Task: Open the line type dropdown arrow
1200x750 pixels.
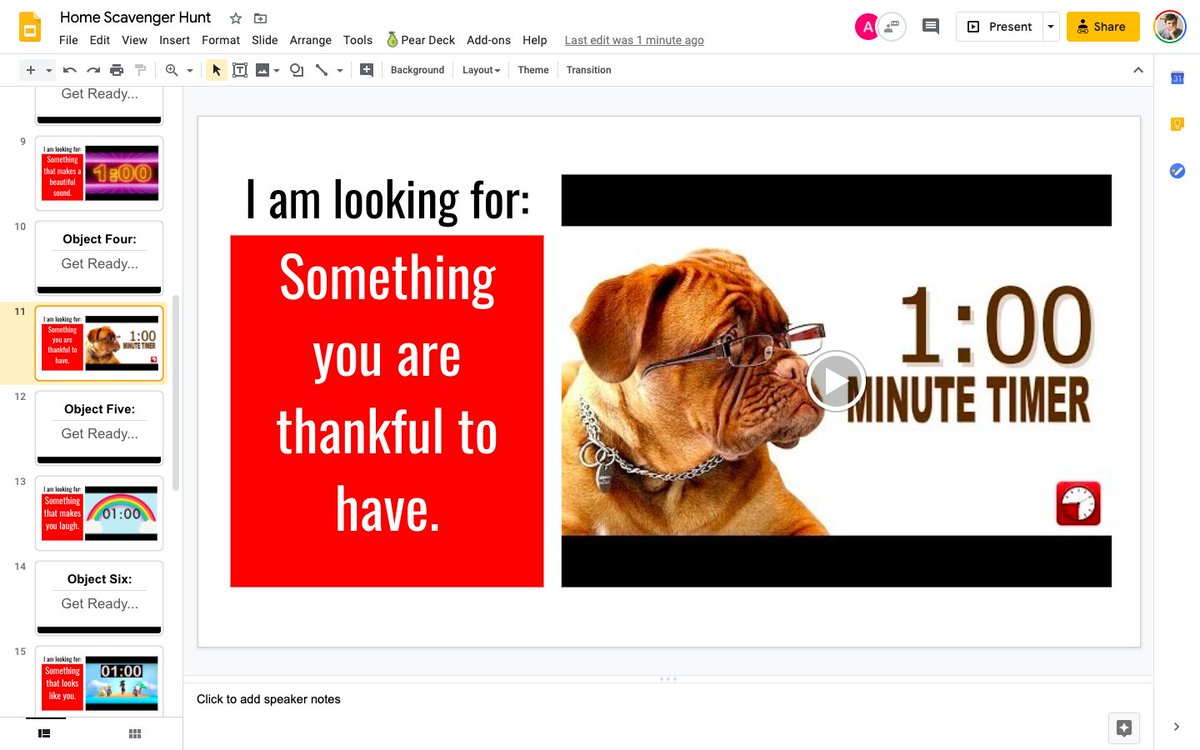Action: tap(340, 70)
